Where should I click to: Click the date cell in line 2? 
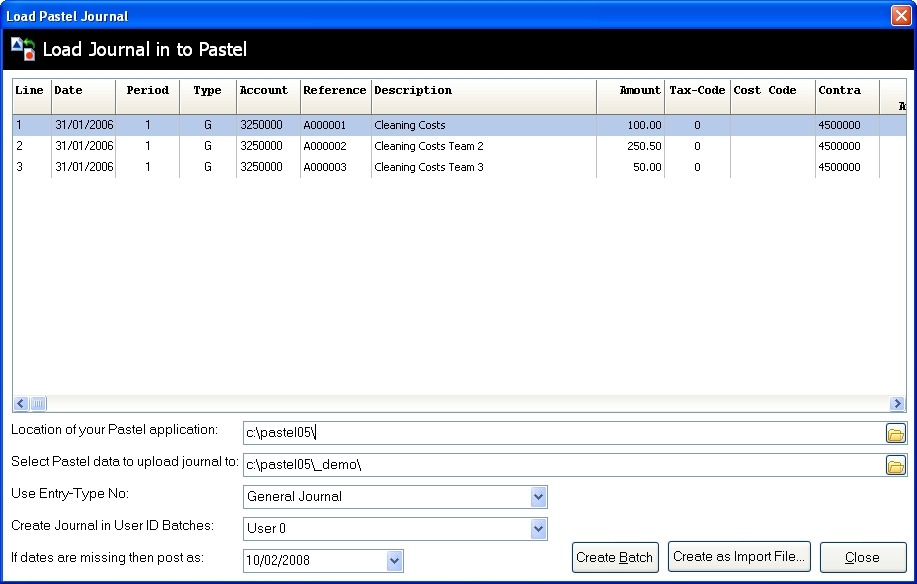[84, 146]
